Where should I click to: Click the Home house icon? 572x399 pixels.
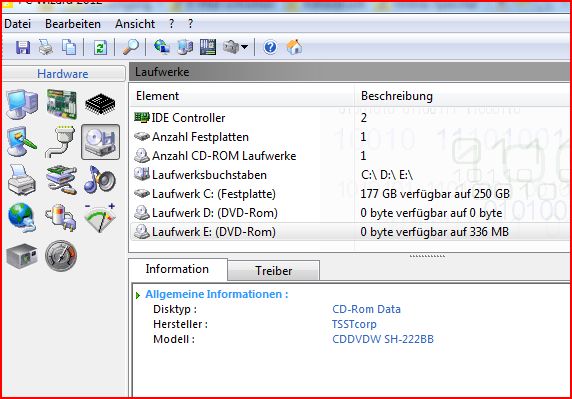click(x=294, y=47)
